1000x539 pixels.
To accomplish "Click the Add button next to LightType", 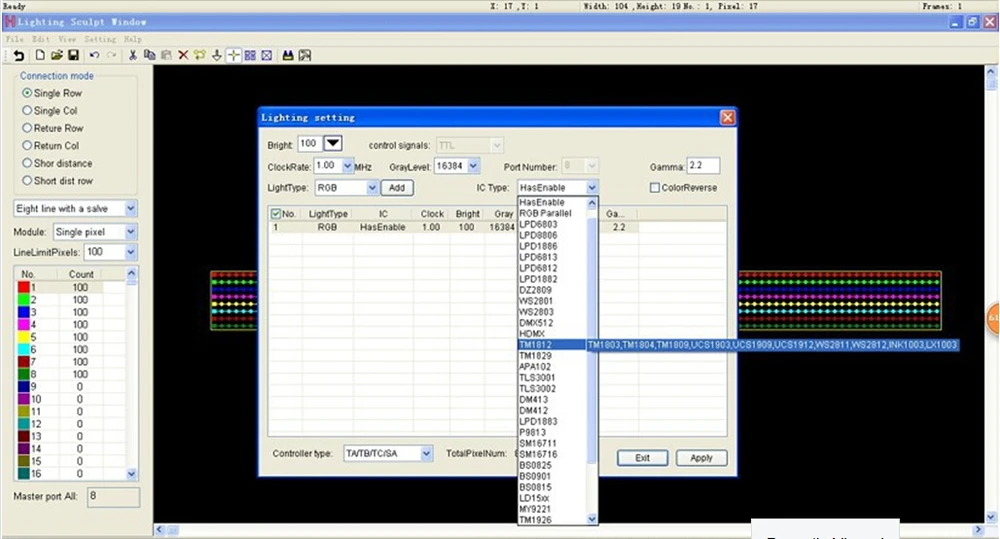I will click(397, 188).
